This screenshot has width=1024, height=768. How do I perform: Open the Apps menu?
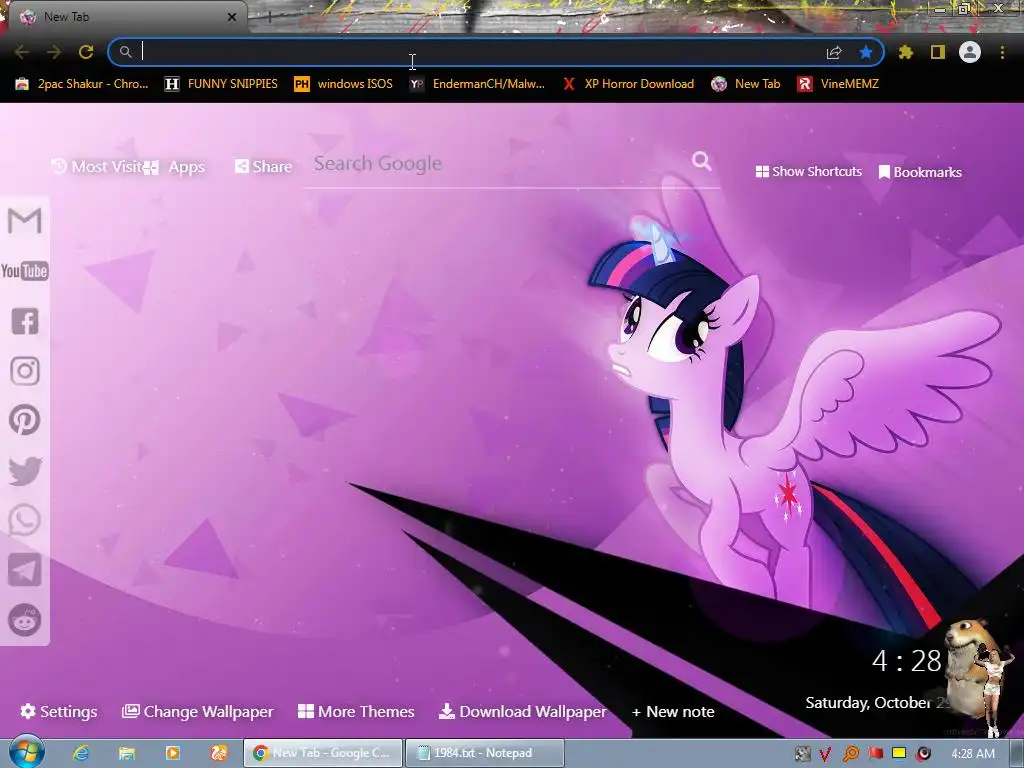point(174,167)
